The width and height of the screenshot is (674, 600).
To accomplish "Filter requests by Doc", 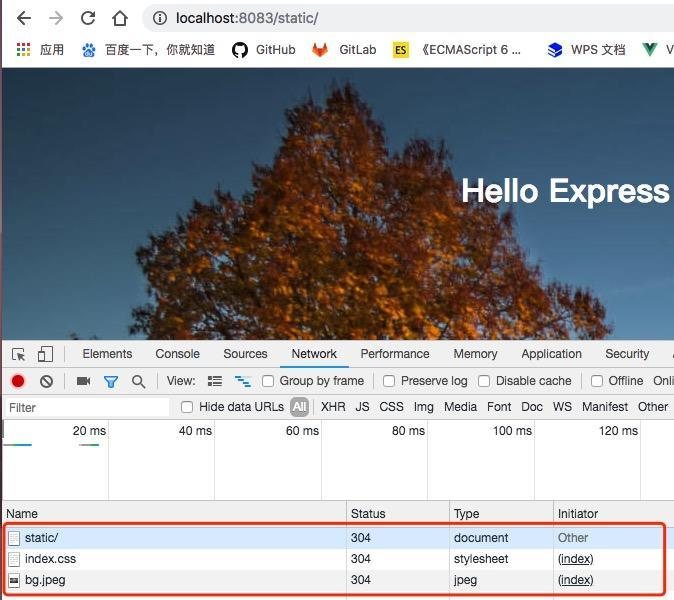I will (532, 407).
